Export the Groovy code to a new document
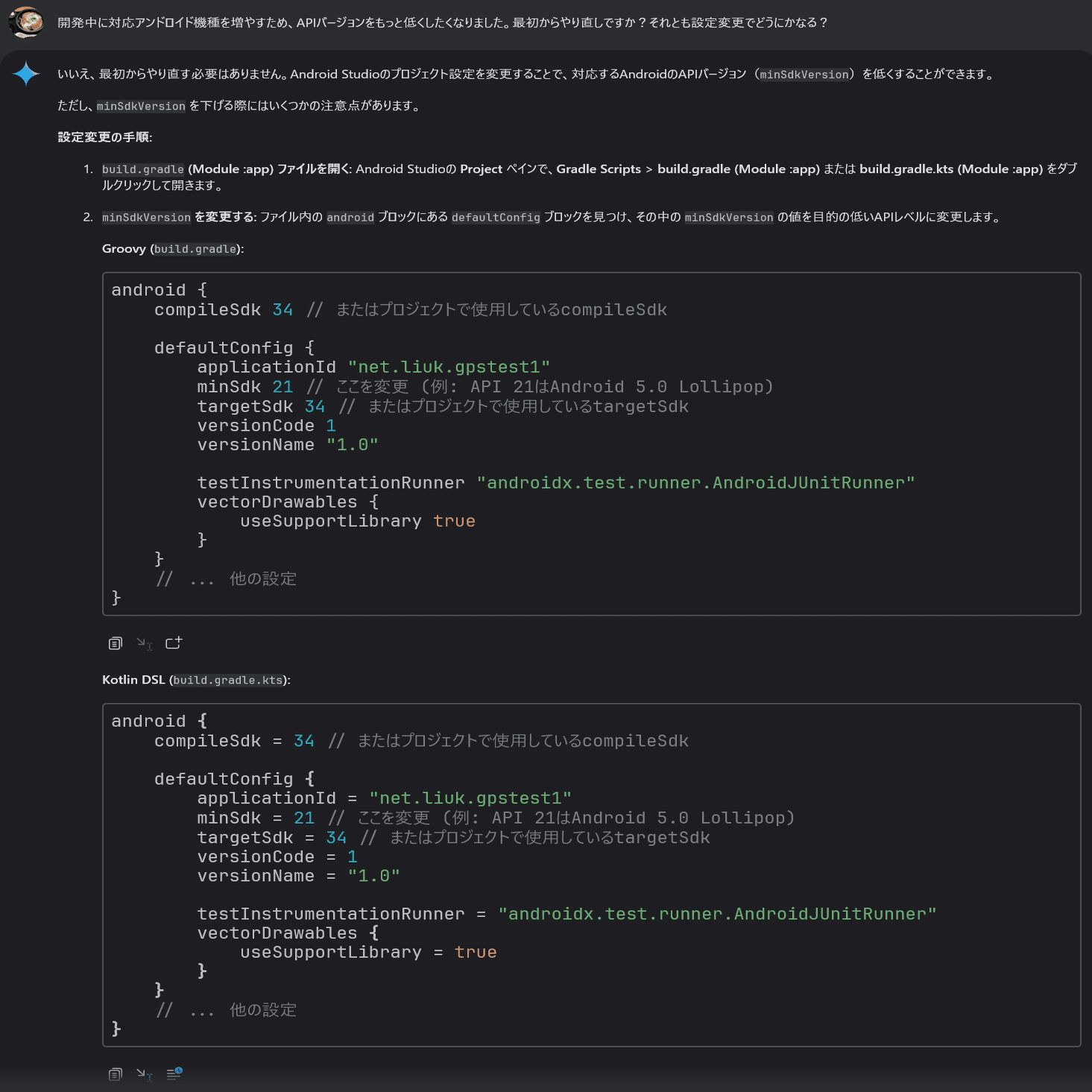 pyautogui.click(x=174, y=643)
